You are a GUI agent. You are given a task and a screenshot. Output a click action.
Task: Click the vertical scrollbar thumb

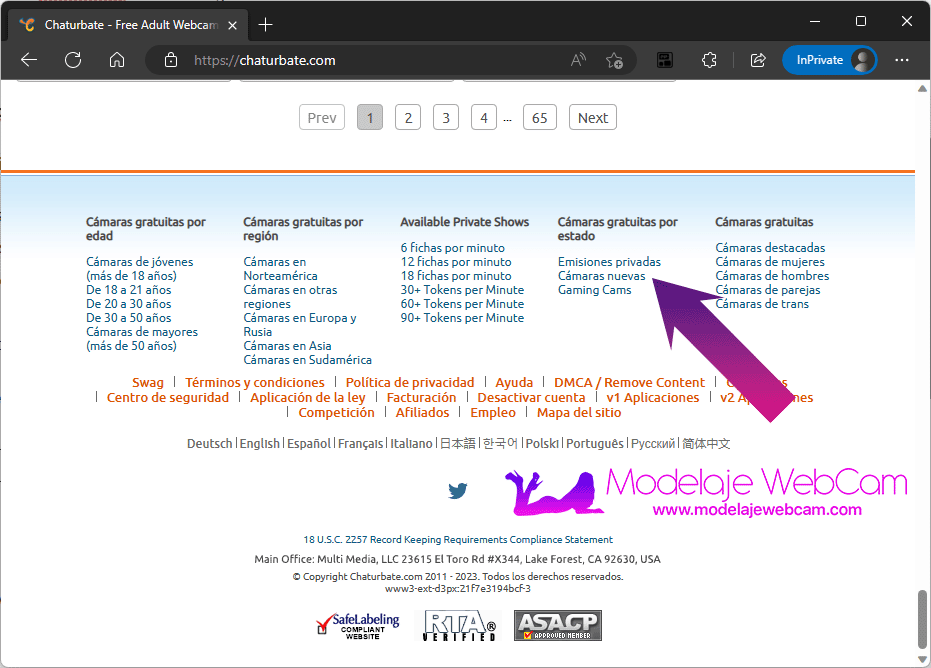pyautogui.click(x=922, y=620)
